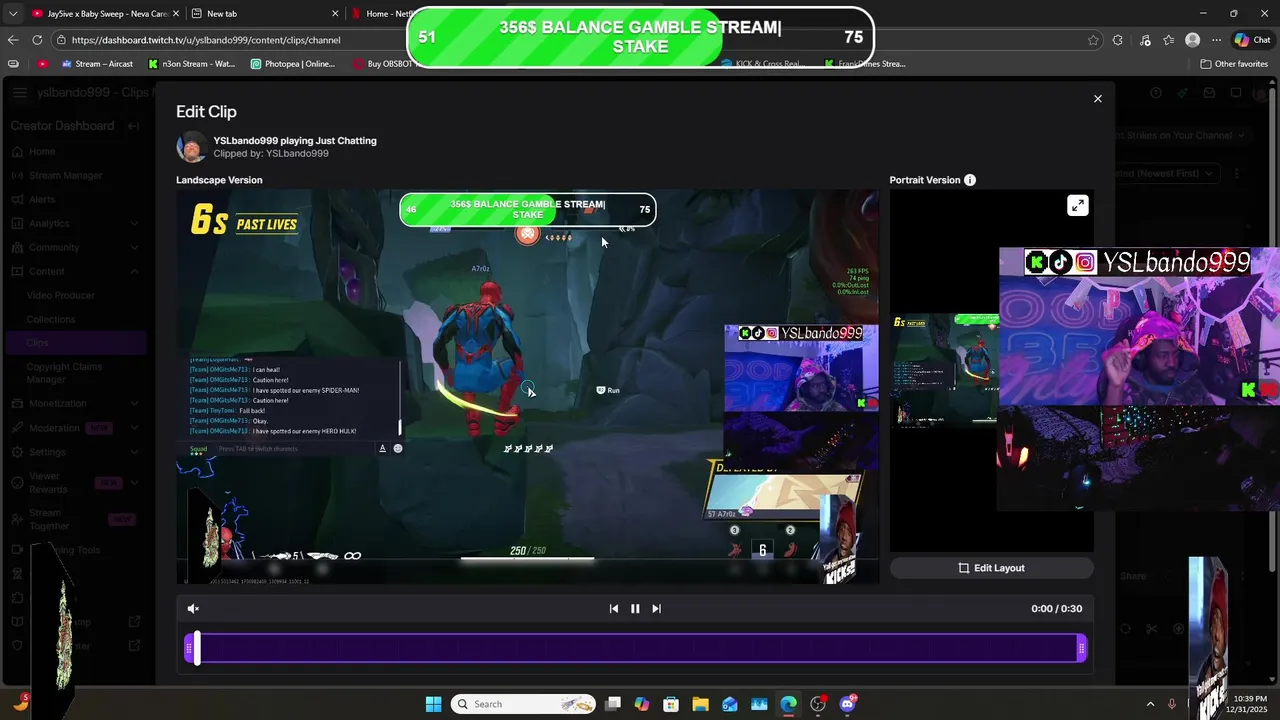Click the right trim handle of the clip
This screenshot has width=1280, height=720.
click(1082, 649)
